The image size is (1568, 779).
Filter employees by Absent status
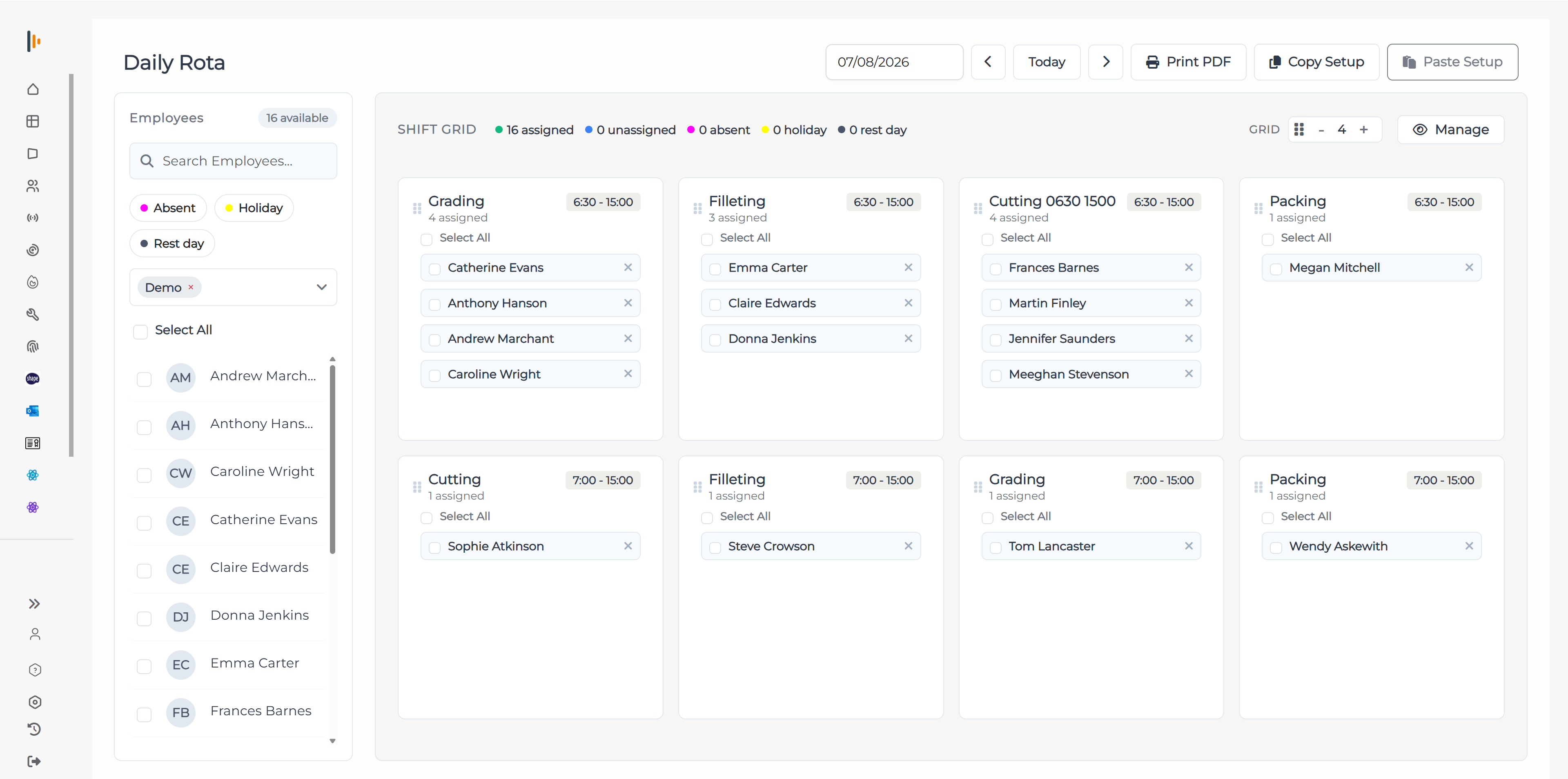pos(168,208)
